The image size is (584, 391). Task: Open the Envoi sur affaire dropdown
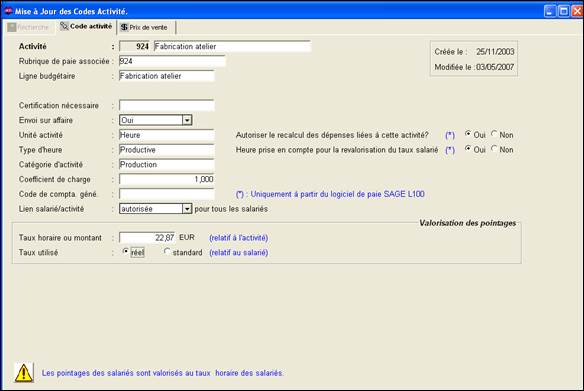(187, 120)
